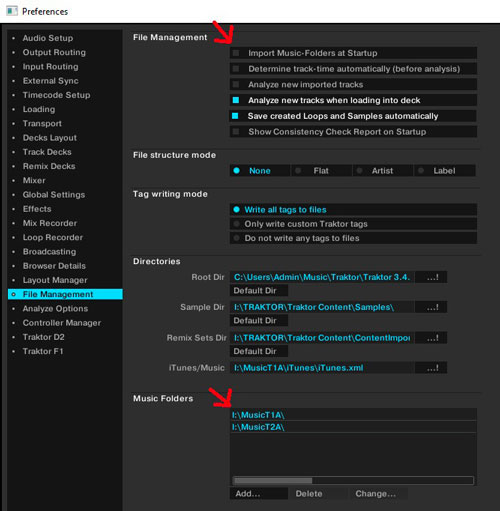Choose Do not write any tags to files

(x=353, y=238)
